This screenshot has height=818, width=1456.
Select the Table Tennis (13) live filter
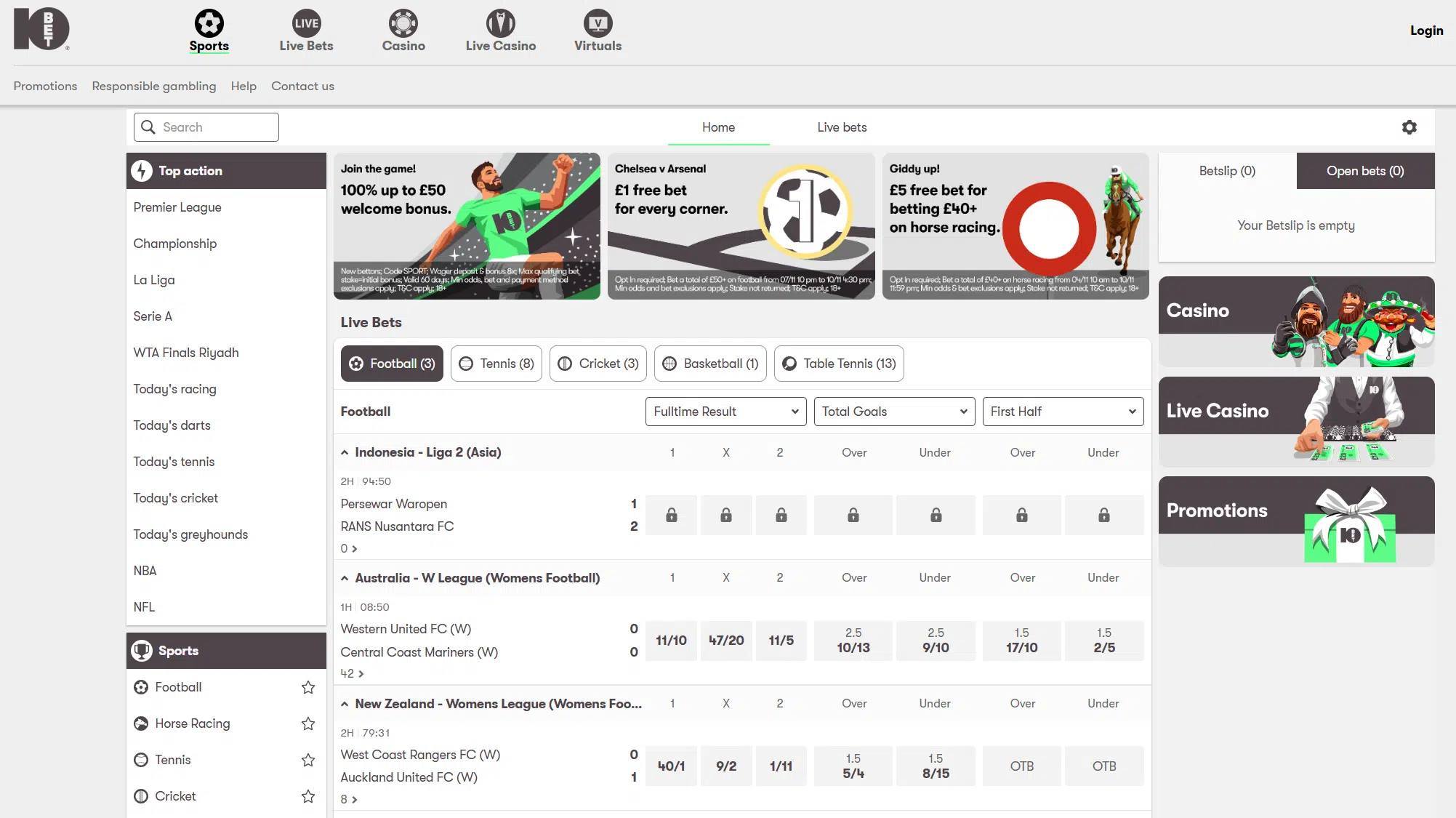(839, 364)
